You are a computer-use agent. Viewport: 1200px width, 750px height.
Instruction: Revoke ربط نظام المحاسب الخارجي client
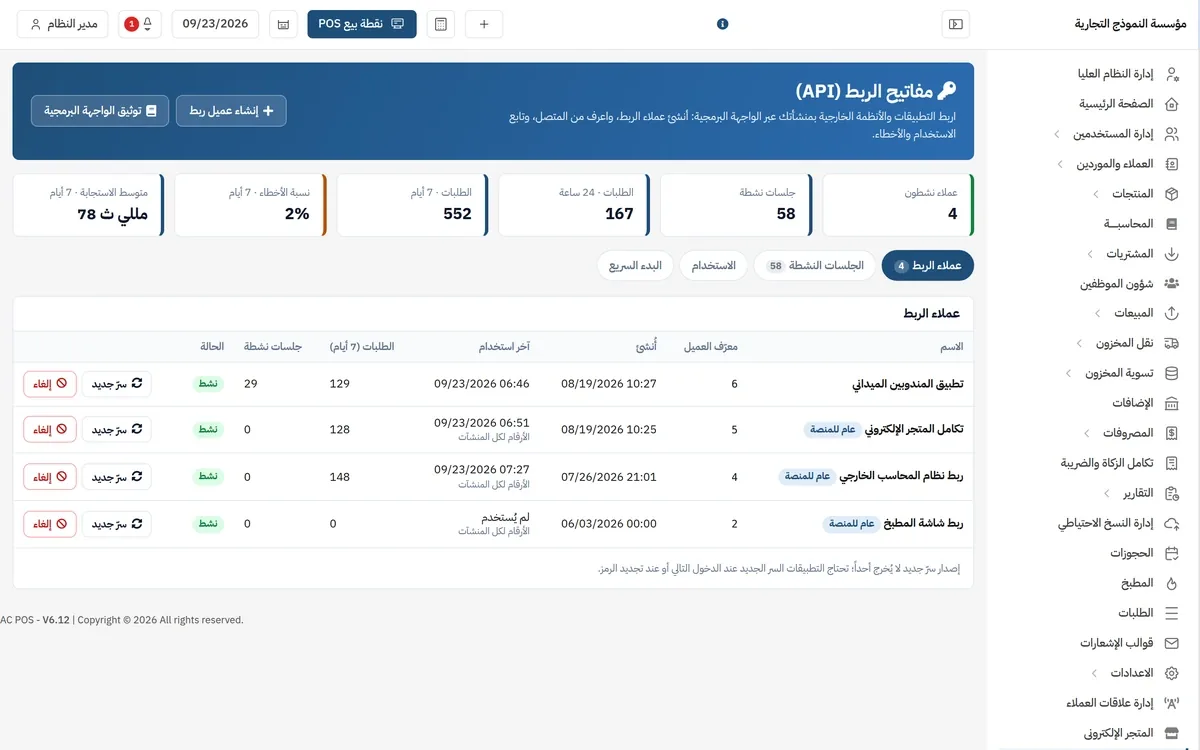[x=50, y=477]
